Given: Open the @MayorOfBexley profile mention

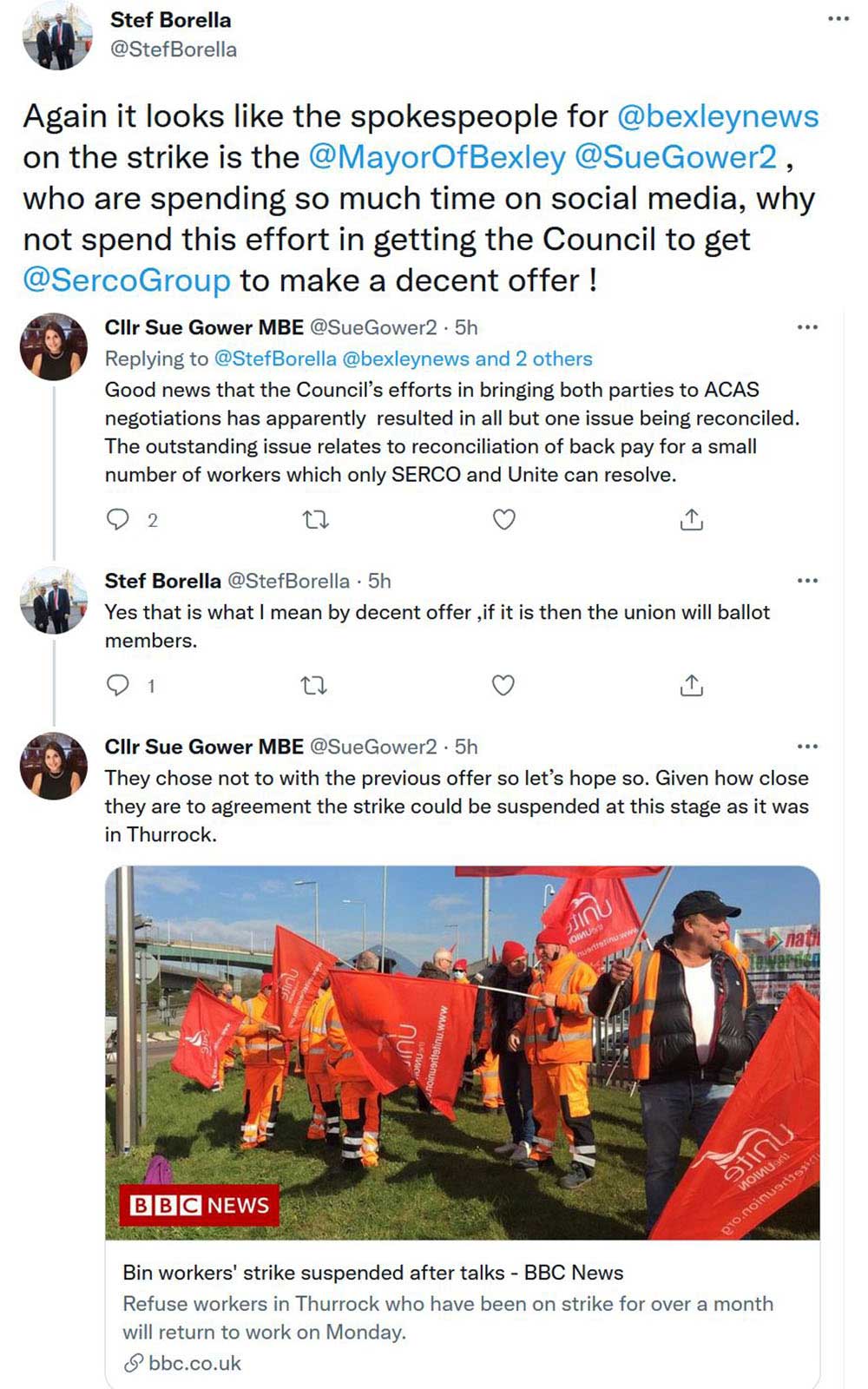Looking at the screenshot, I should 437,157.
